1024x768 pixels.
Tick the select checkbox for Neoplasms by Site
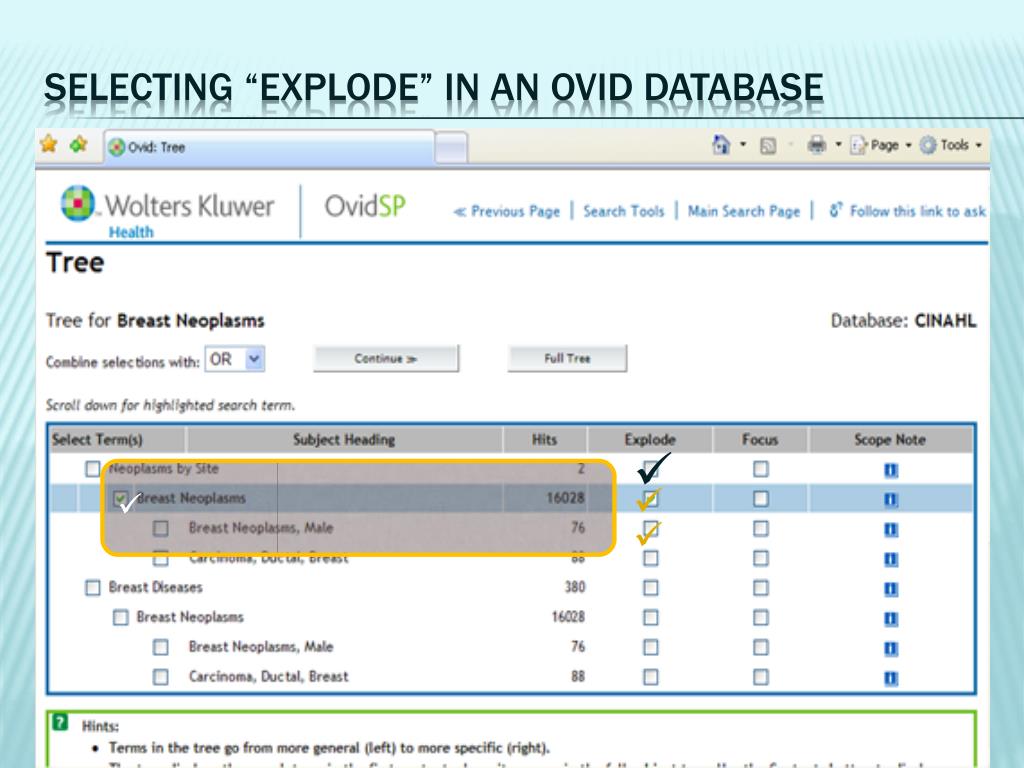point(93,469)
